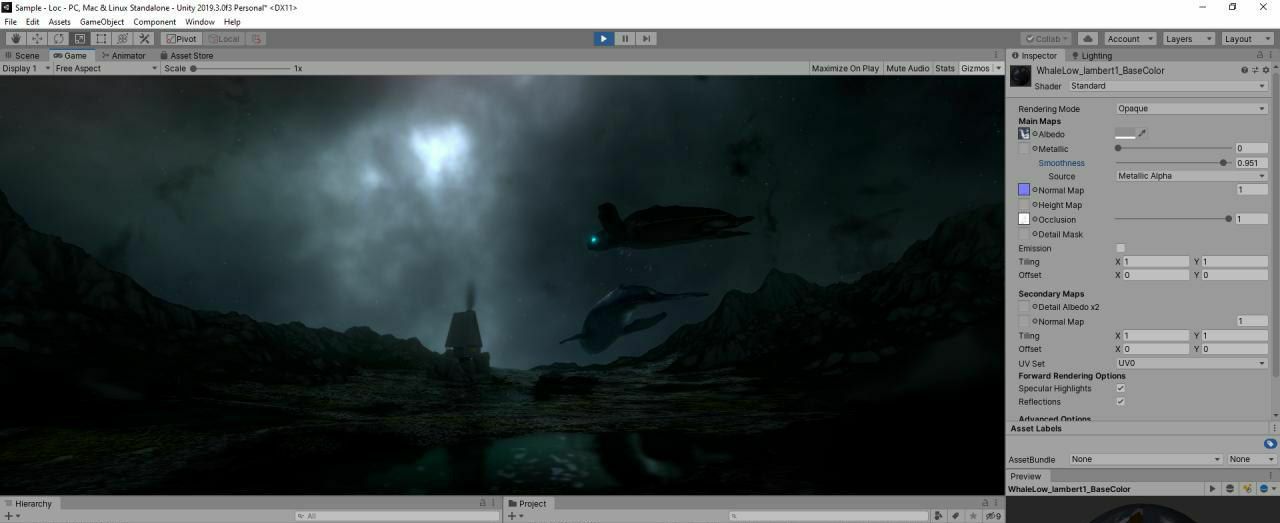This screenshot has height=523, width=1280.
Task: Open the Layers dropdown
Action: pyautogui.click(x=1187, y=39)
